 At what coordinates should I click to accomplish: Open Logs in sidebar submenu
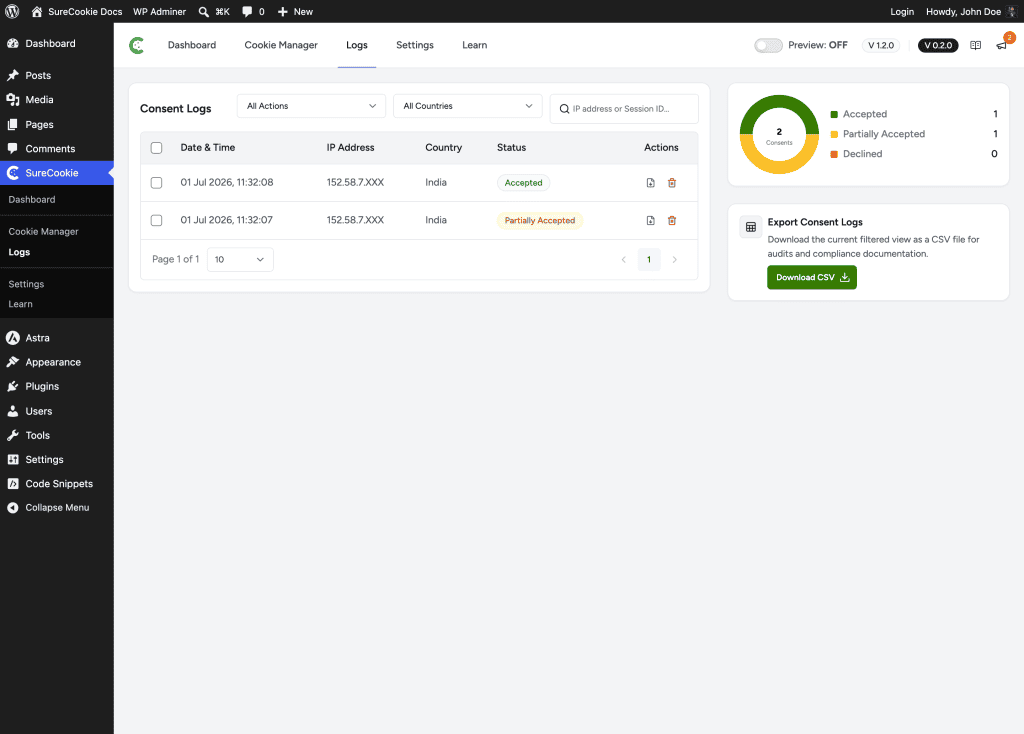point(19,252)
